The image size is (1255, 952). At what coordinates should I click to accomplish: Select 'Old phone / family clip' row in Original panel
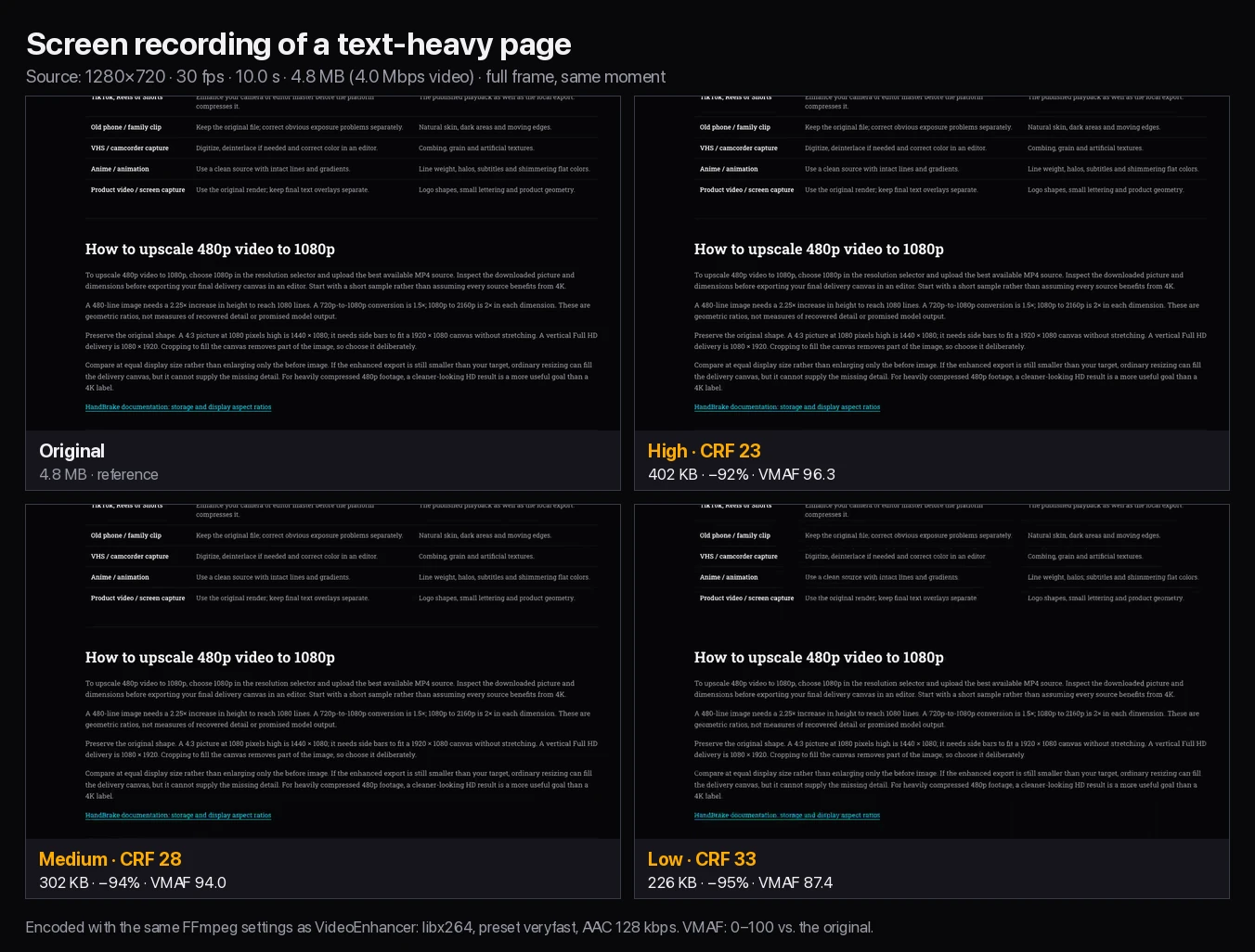pyautogui.click(x=342, y=127)
